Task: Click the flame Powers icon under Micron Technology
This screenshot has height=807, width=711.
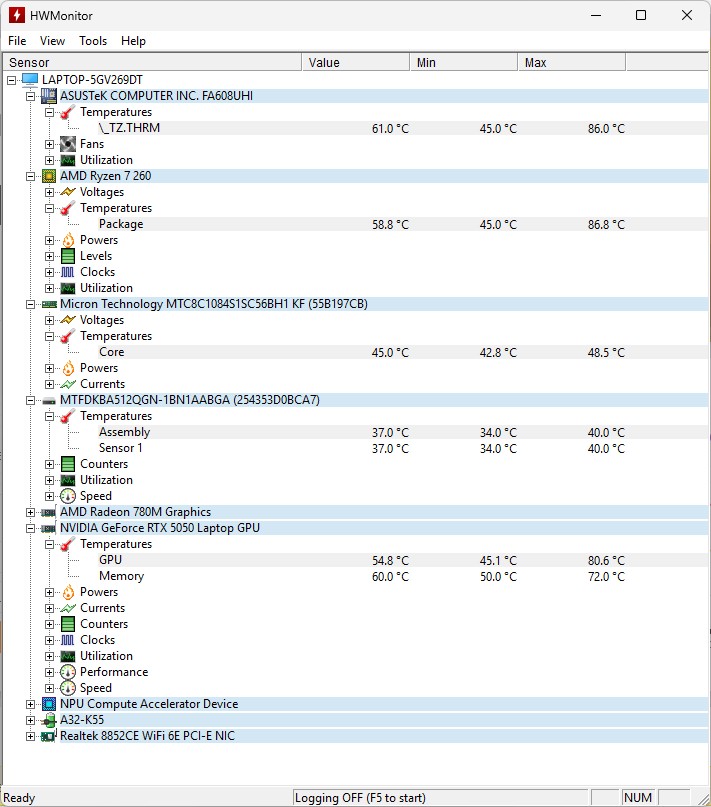Action: [68, 368]
